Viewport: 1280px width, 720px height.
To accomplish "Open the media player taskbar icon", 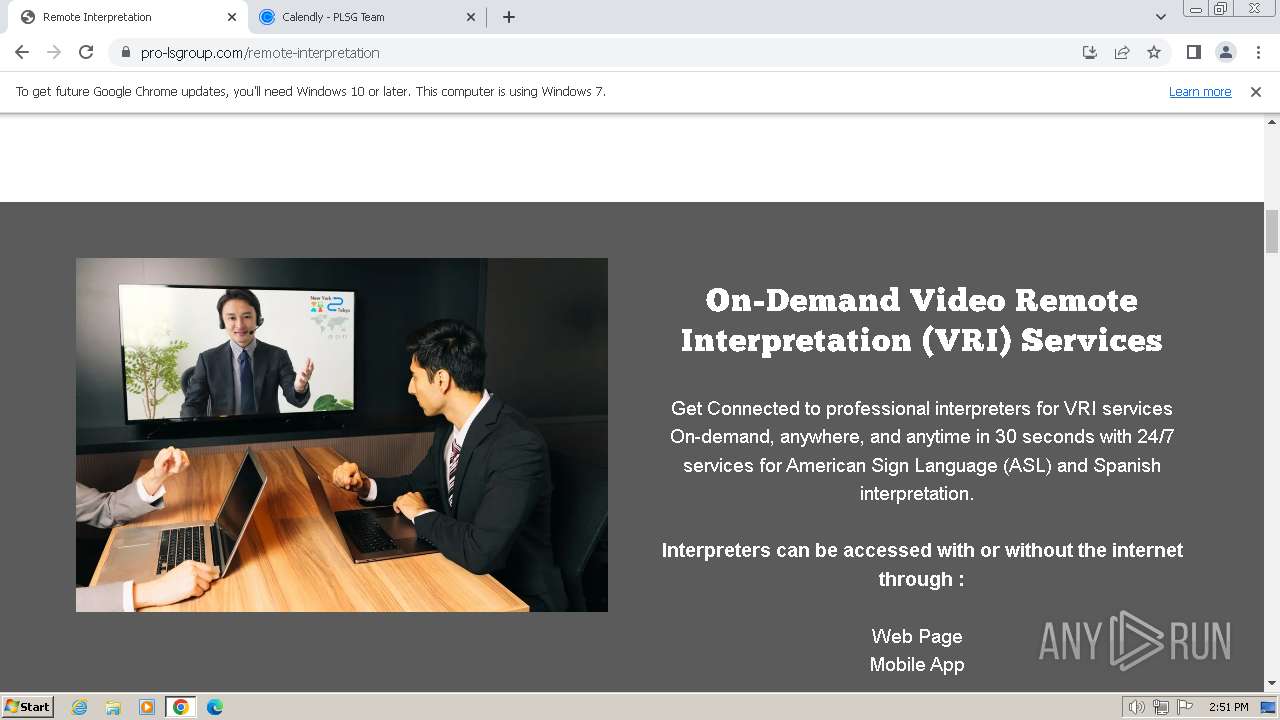I will click(x=147, y=707).
